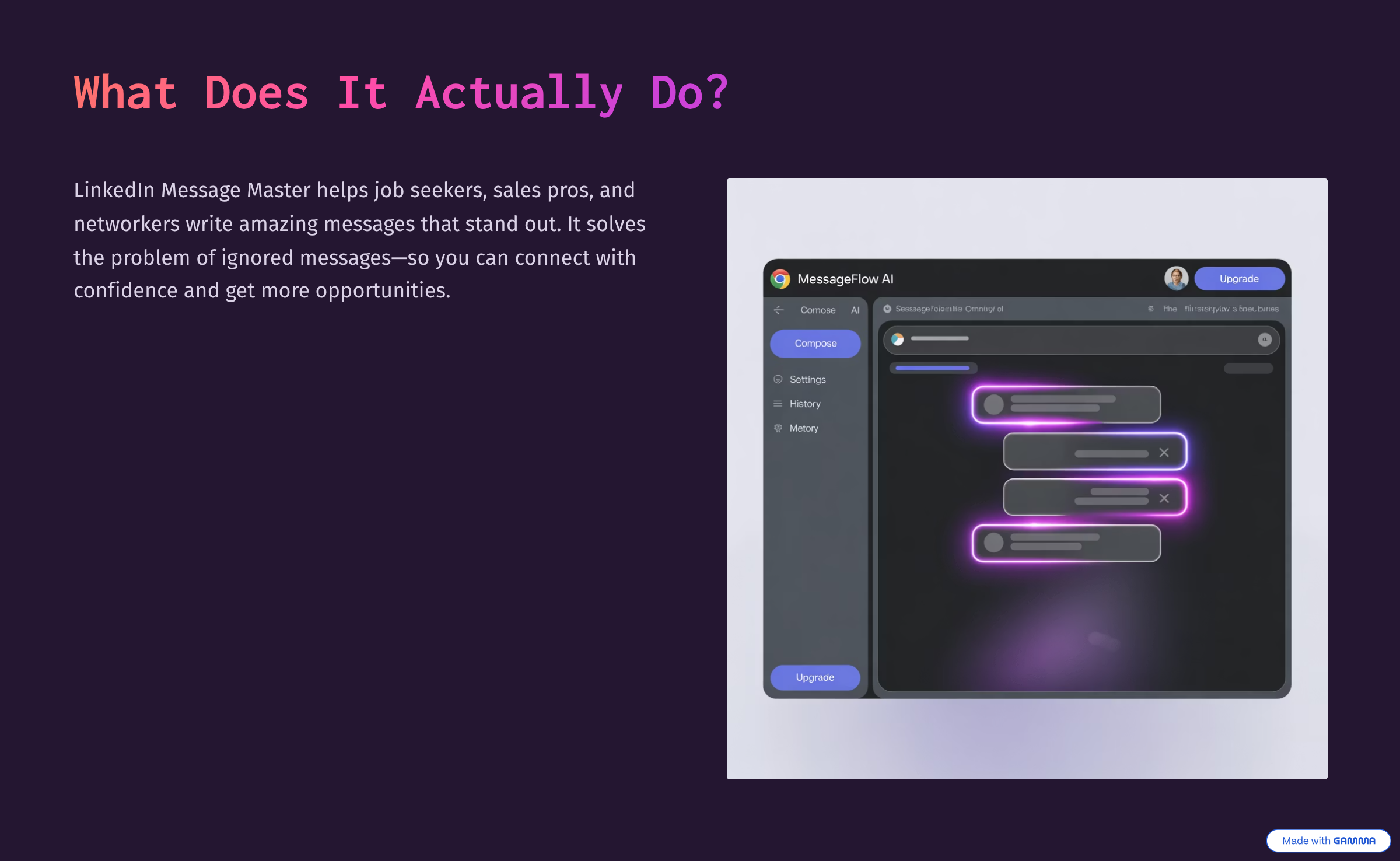
Task: Click the circle icon beside Sessagefoiomlie text
Action: click(887, 309)
